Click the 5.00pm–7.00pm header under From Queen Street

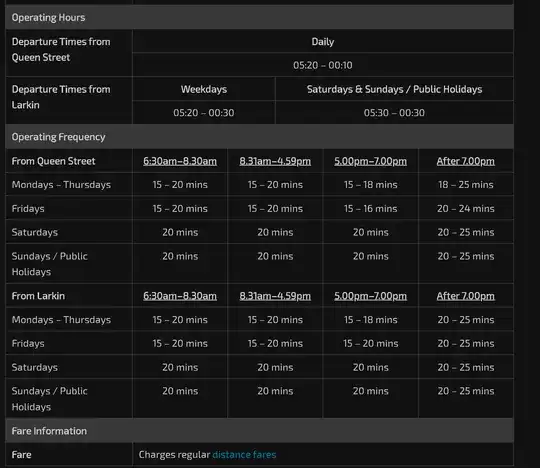point(371,161)
